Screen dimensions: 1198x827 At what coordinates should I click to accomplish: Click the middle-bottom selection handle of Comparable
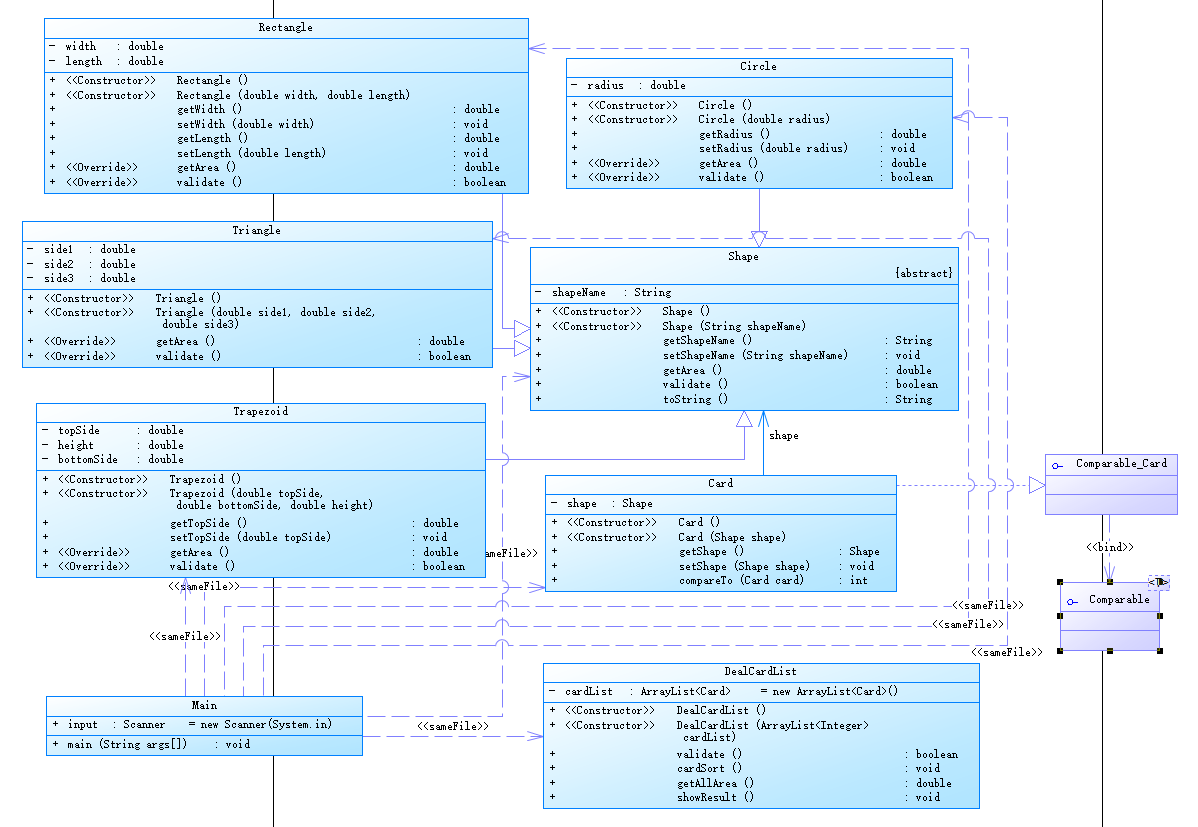1110,651
